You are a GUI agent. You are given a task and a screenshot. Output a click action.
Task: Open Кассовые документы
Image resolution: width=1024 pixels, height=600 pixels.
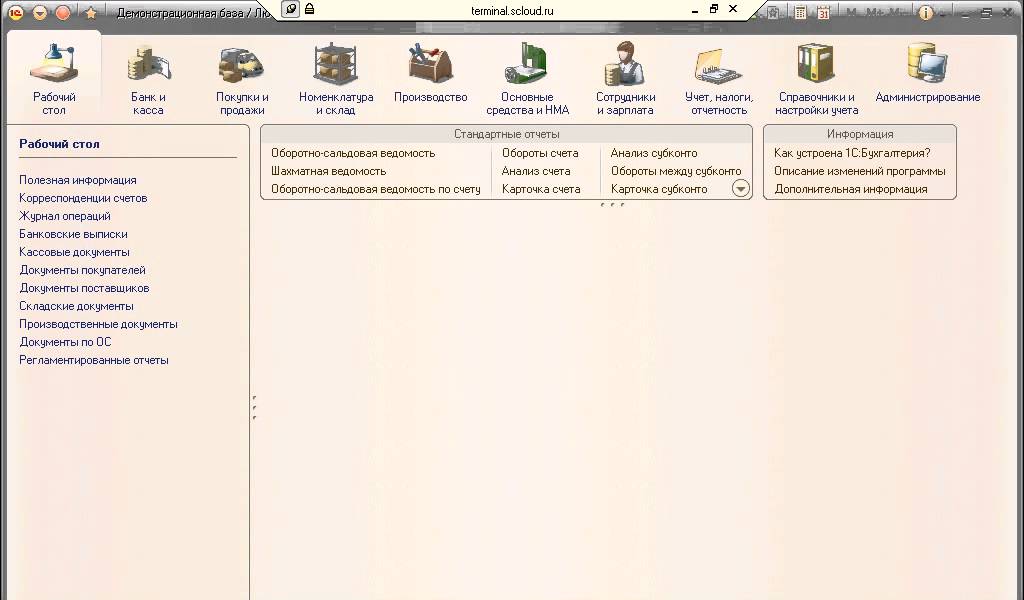point(74,252)
